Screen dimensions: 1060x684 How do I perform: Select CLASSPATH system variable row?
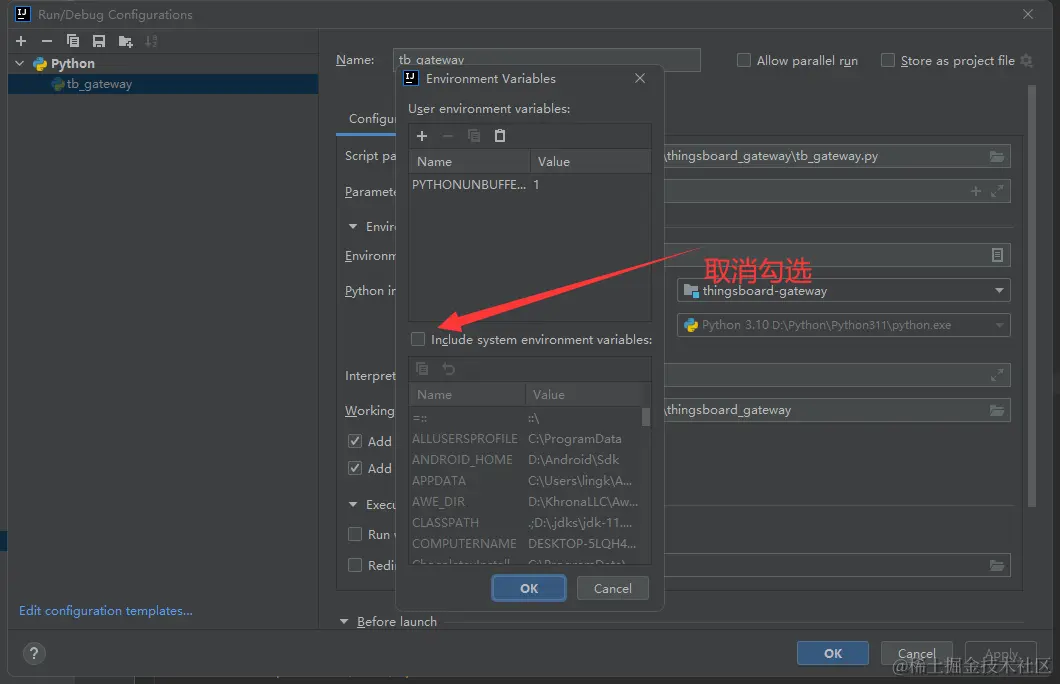click(526, 522)
